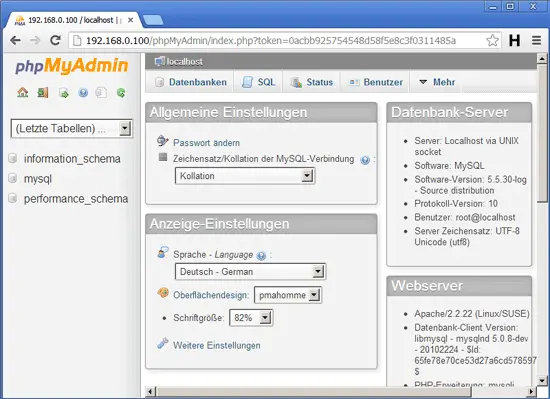Open the SQL tab
The image size is (550, 399).
[x=258, y=82]
